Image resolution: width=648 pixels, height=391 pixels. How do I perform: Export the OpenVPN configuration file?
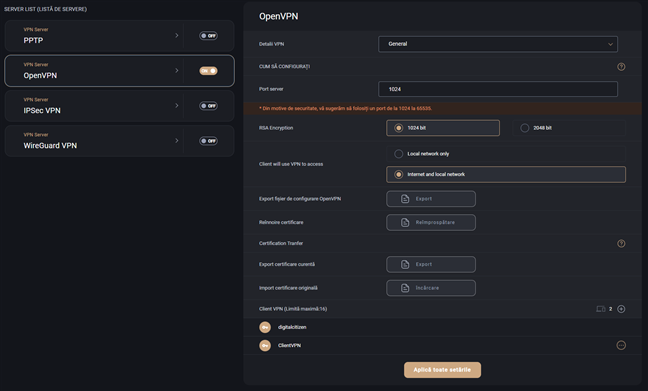tap(431, 199)
